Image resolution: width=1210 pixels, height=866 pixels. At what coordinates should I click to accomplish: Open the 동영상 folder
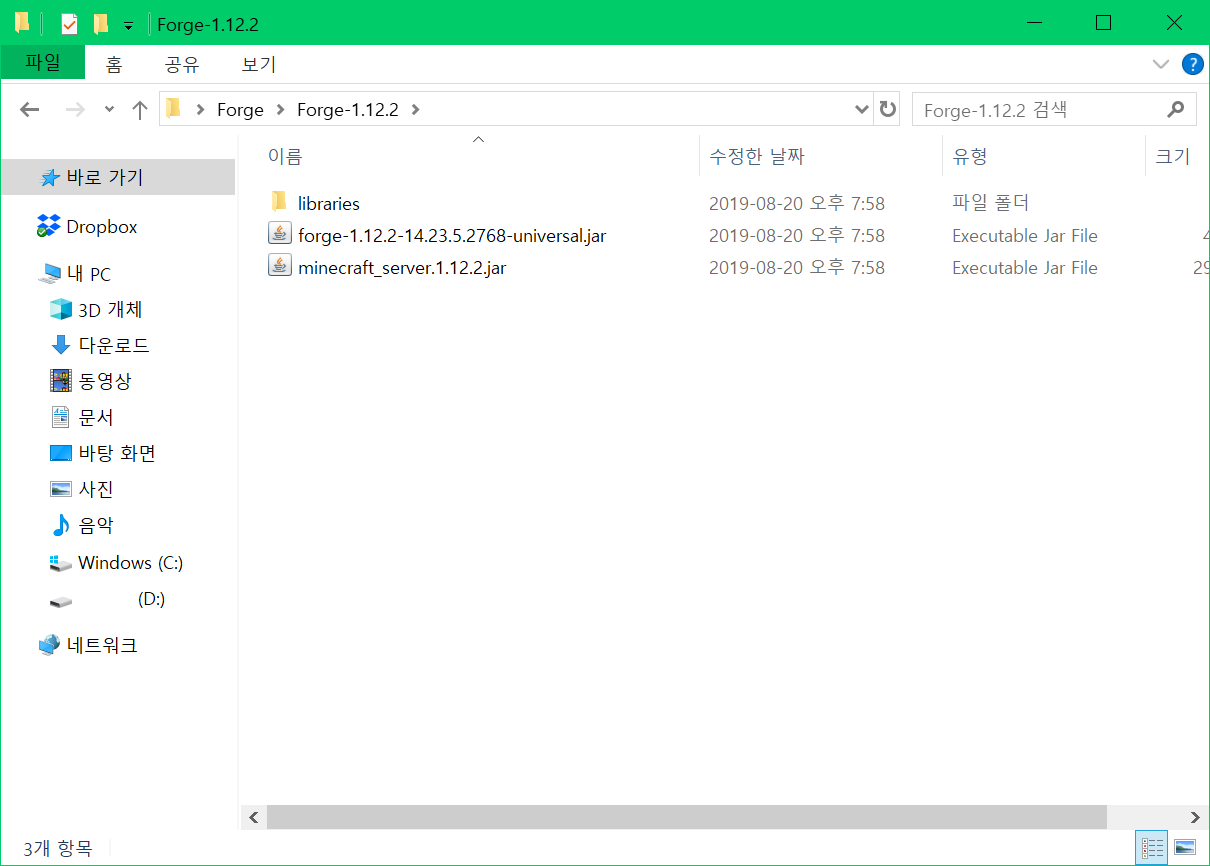pos(104,382)
